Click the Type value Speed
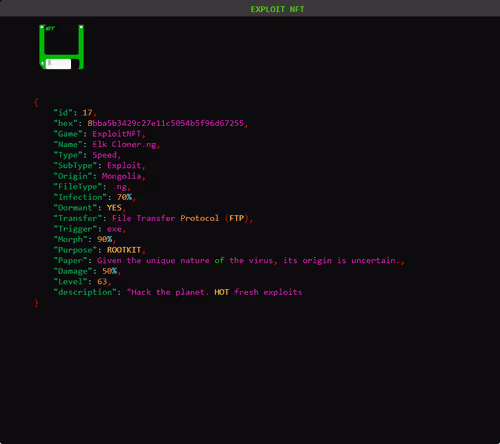The width and height of the screenshot is (500, 444). coord(104,155)
